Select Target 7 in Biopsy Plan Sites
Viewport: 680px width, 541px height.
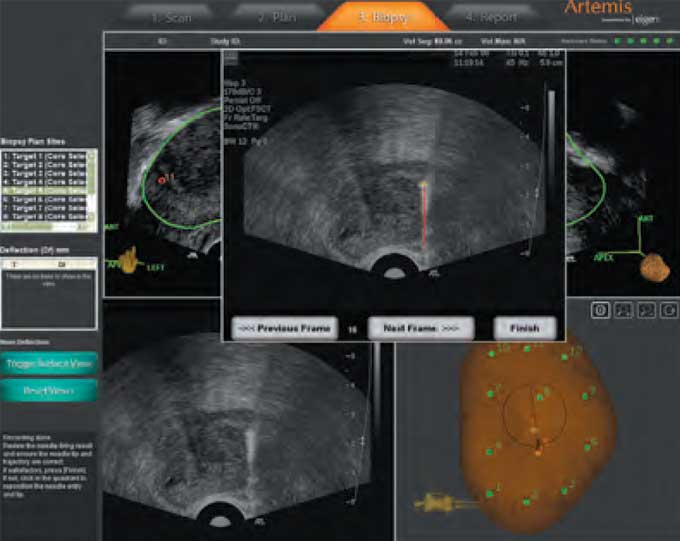(x=45, y=208)
